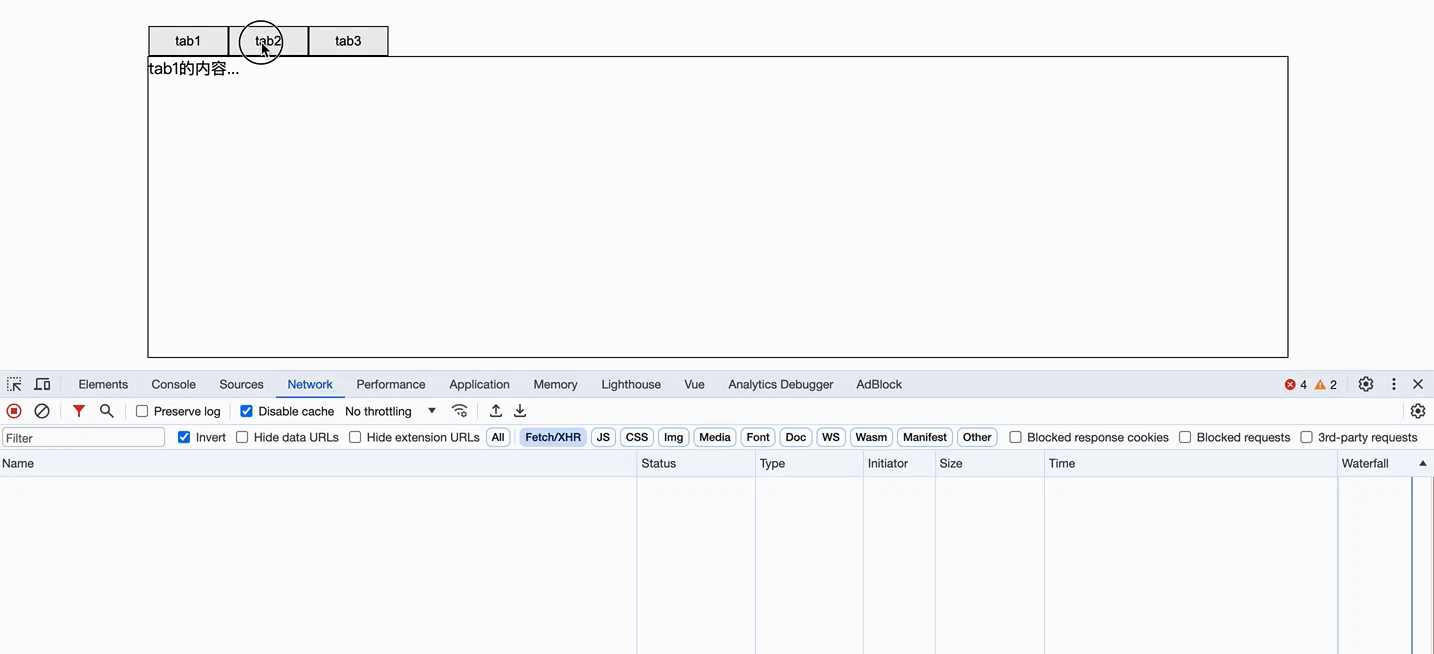Enable the Hide extension URLs checkbox
1434x654 pixels.
click(x=355, y=437)
